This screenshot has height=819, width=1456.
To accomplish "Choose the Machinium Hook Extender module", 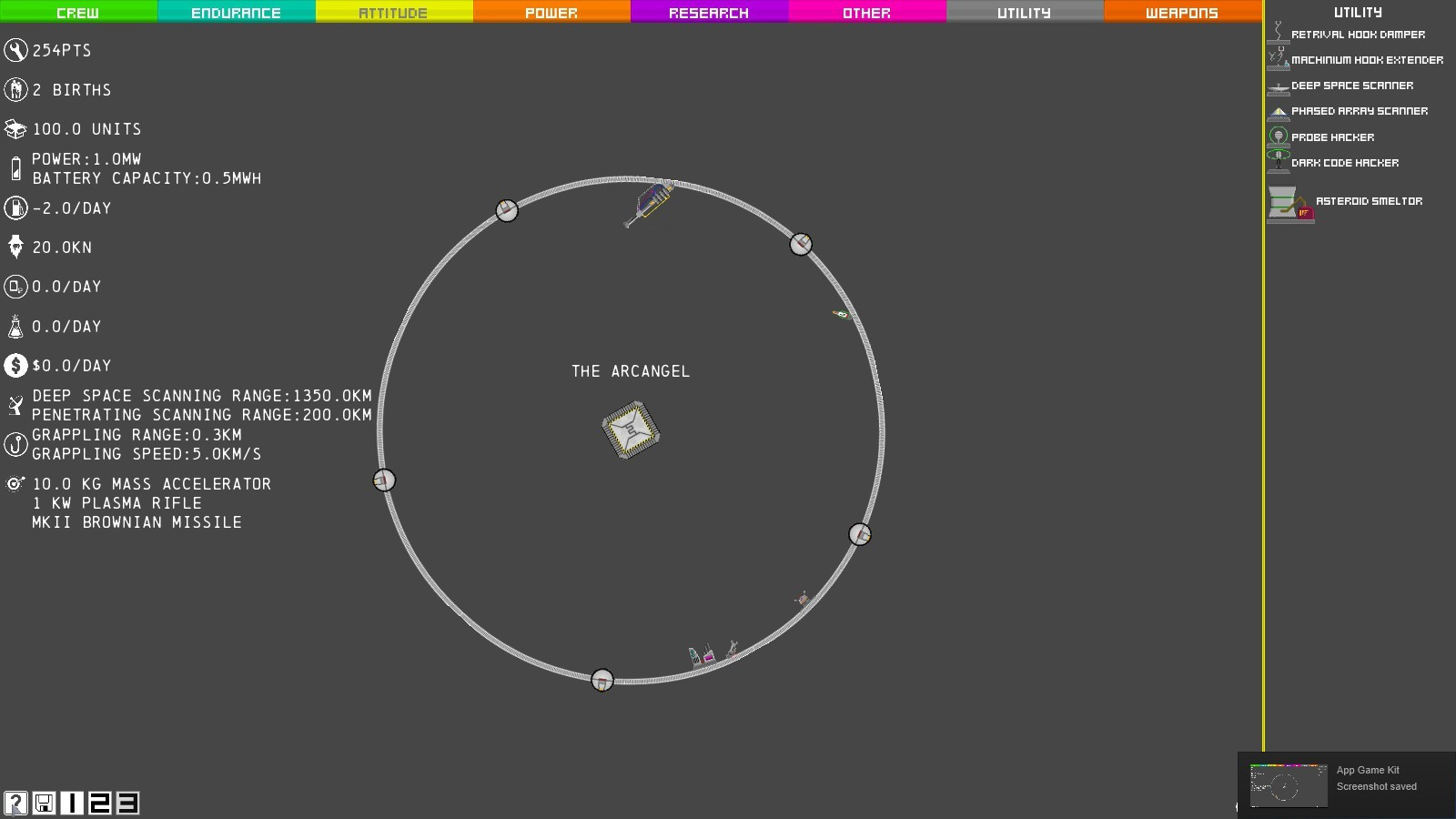I will (x=1356, y=59).
